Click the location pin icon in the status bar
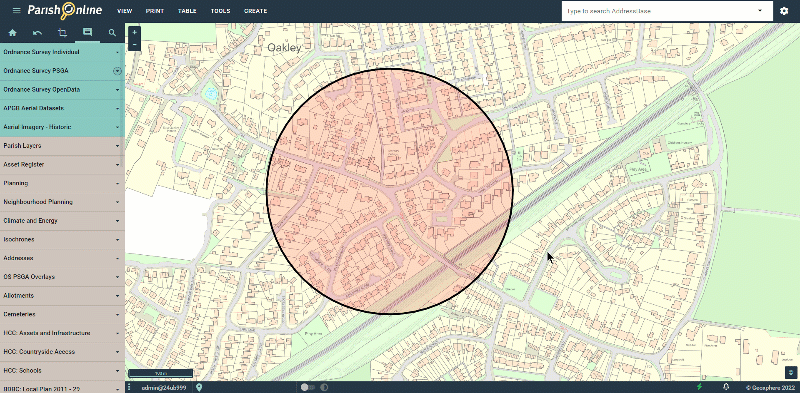The width and height of the screenshot is (800, 393). [x=199, y=387]
